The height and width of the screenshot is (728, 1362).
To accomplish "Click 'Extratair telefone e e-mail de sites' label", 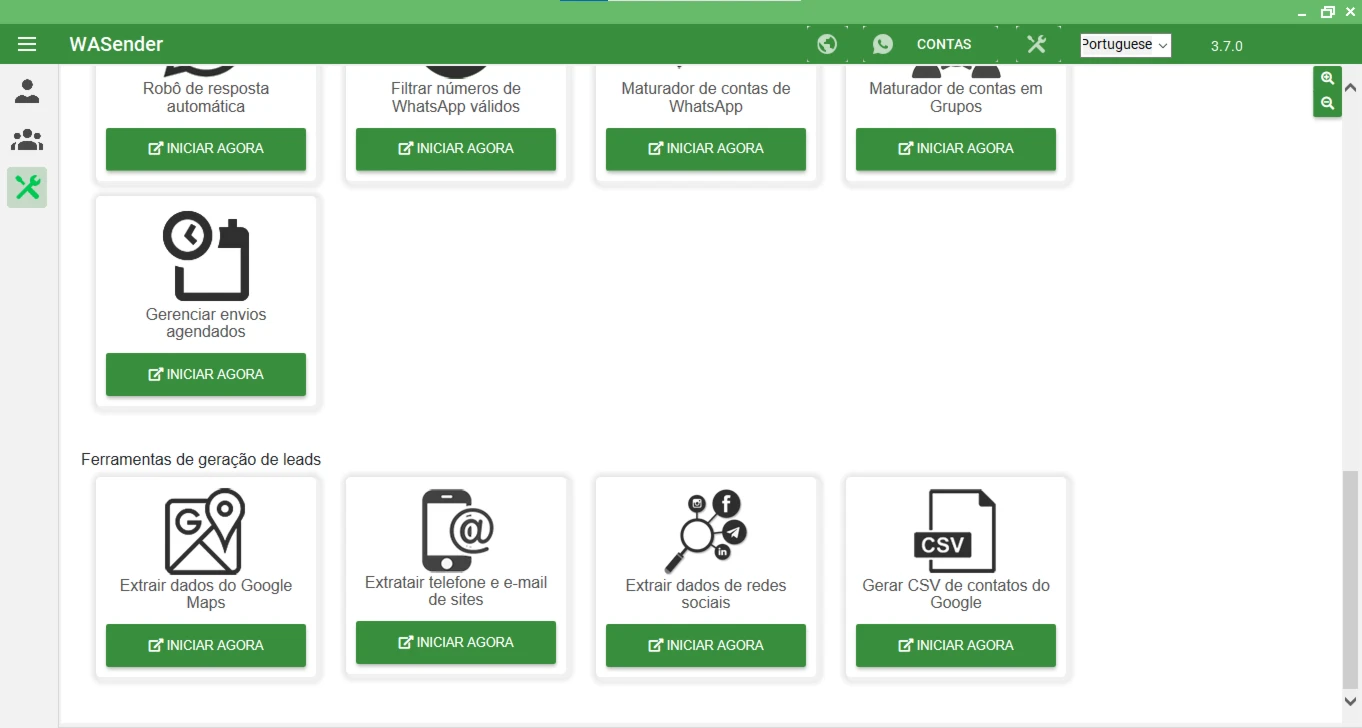I will [456, 591].
